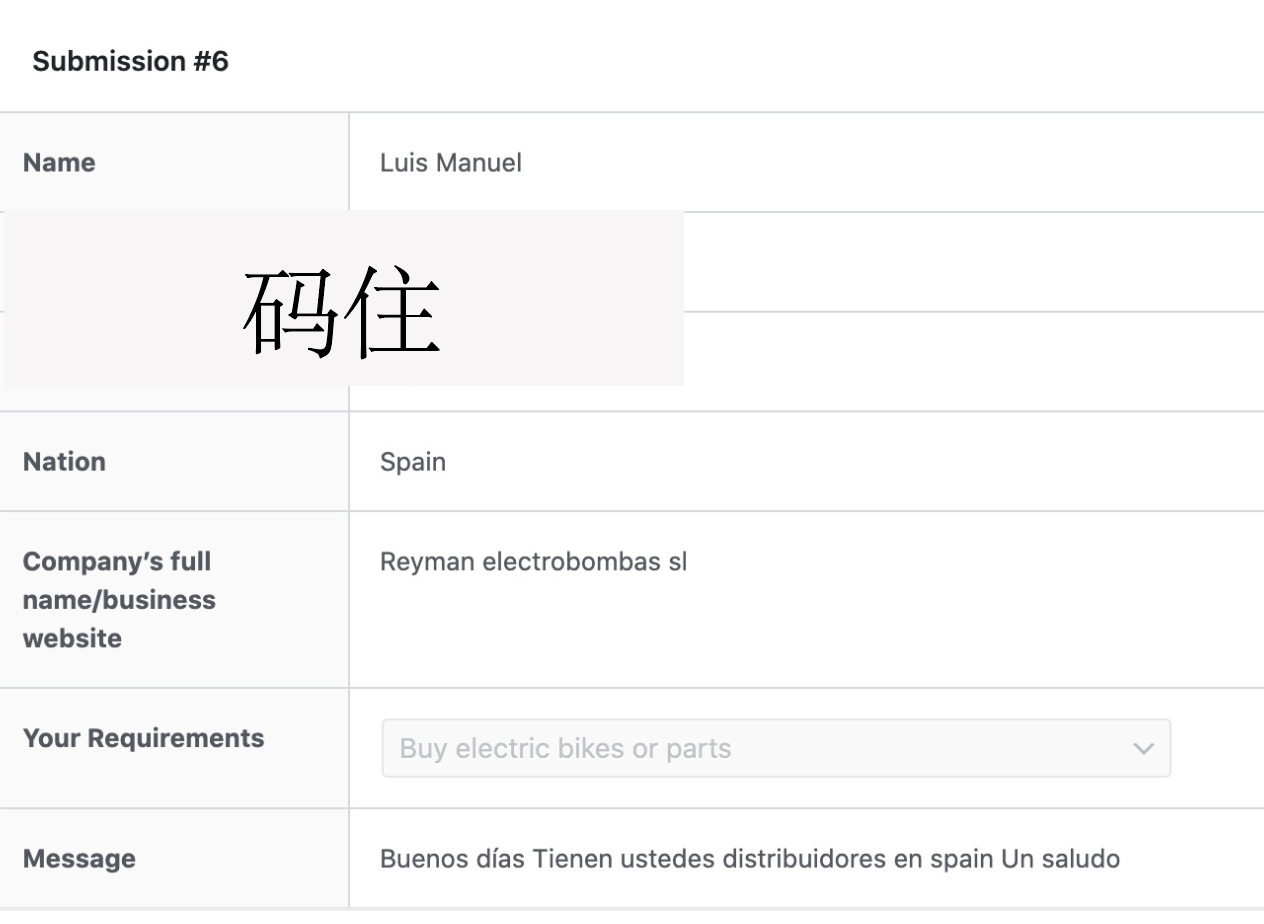The width and height of the screenshot is (1264, 924).
Task: Click the 码住 redaction overlay
Action: 343,298
